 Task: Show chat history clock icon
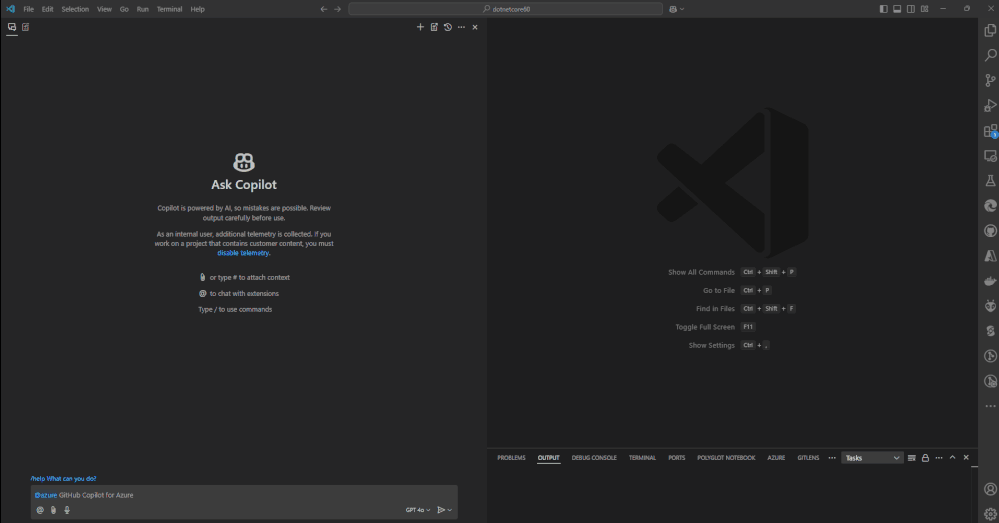(x=448, y=27)
